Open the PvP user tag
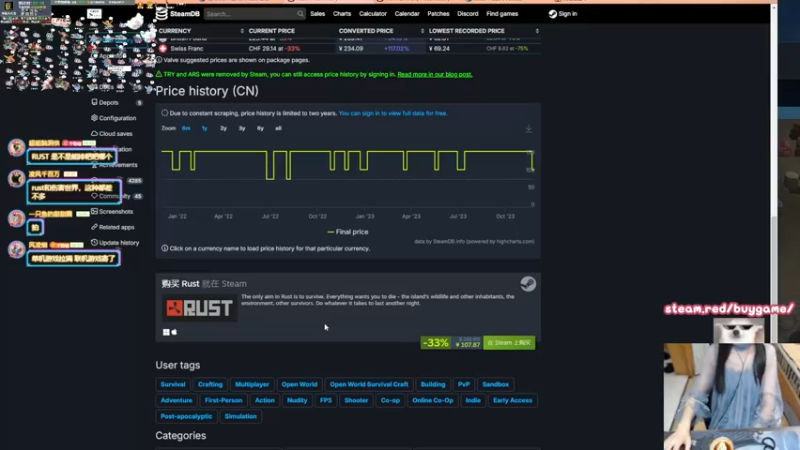 [x=464, y=384]
